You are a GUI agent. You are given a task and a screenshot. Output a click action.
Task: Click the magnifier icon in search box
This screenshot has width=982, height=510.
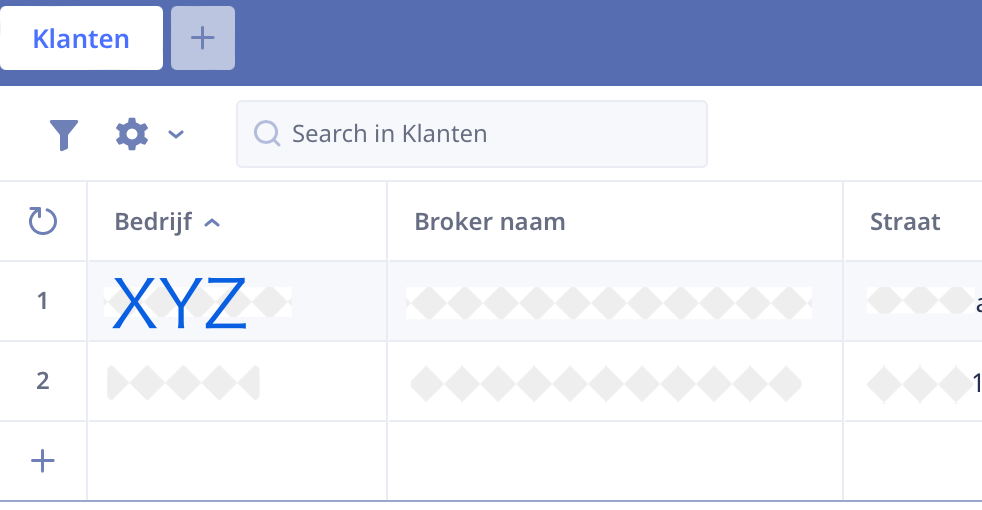point(267,133)
